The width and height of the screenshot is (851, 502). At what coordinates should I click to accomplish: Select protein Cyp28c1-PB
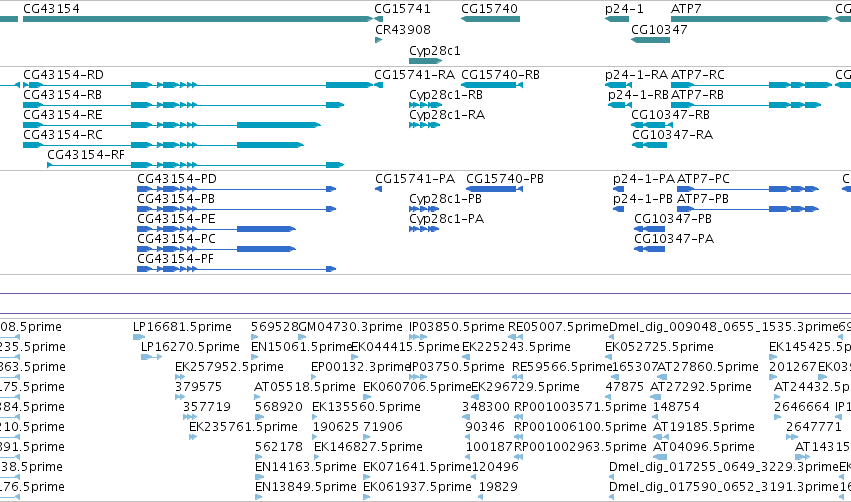click(x=424, y=209)
